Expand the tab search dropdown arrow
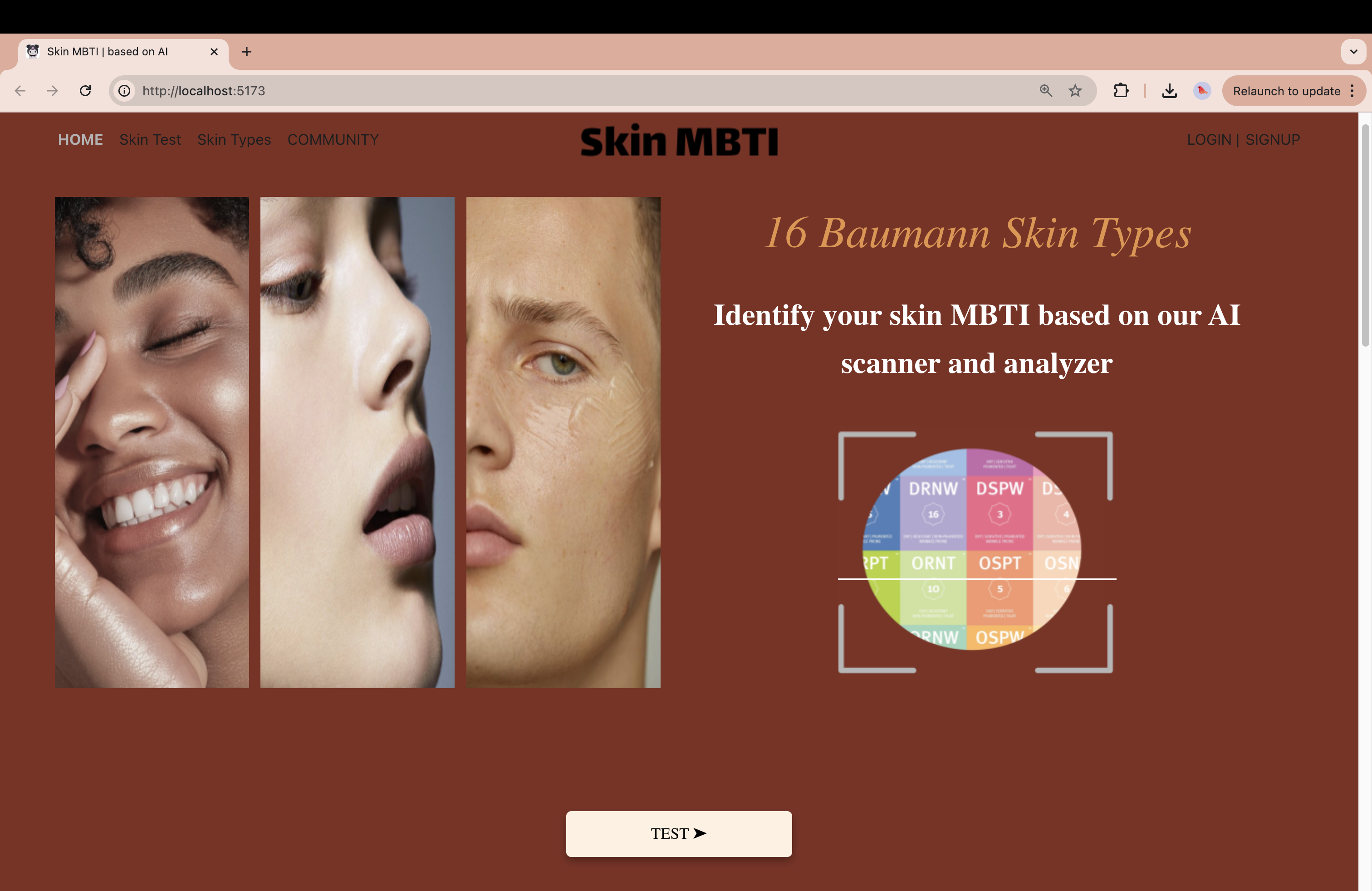Viewport: 1372px width, 891px height. pos(1353,52)
